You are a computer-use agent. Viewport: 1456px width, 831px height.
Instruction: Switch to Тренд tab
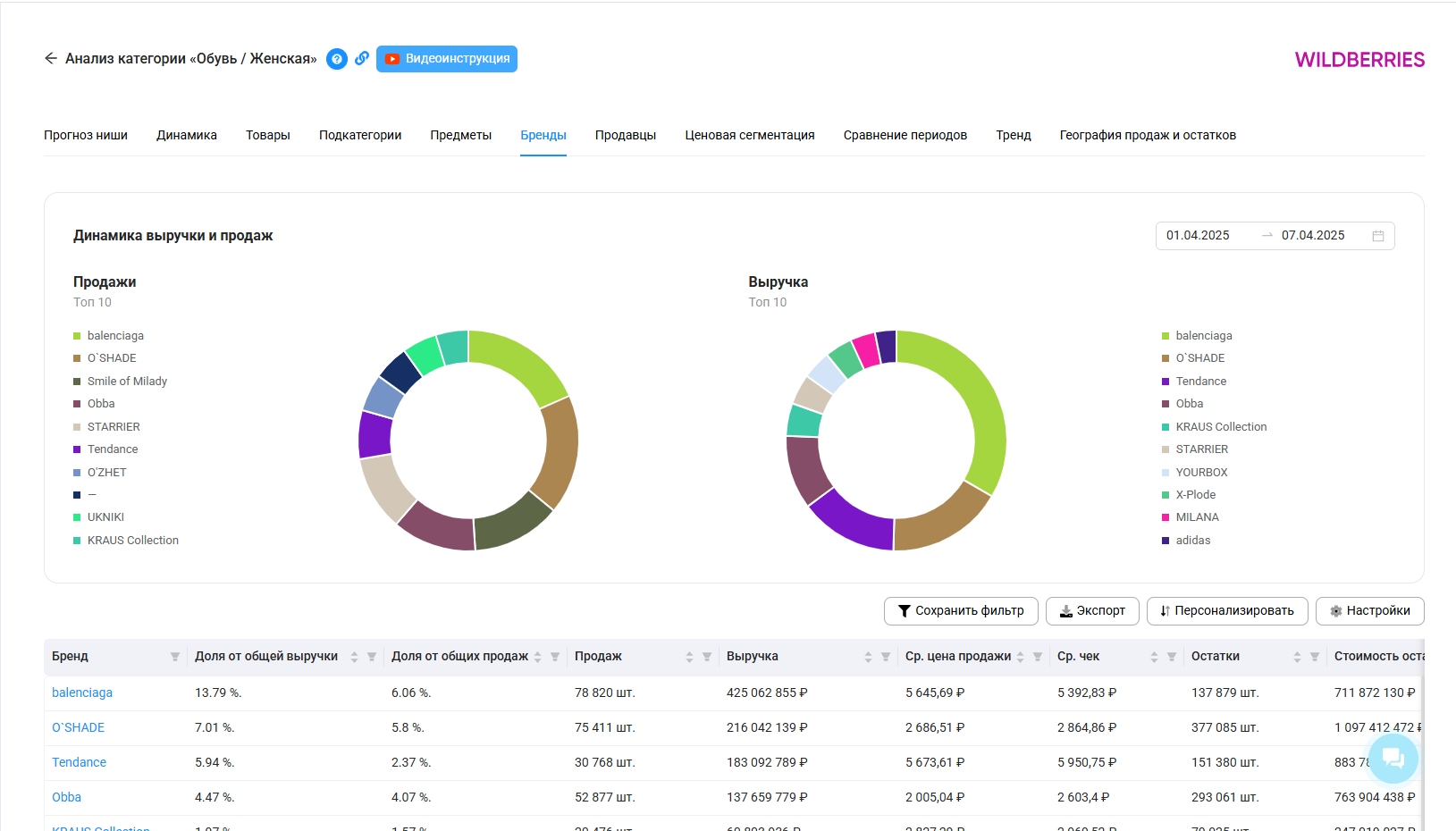point(1014,135)
